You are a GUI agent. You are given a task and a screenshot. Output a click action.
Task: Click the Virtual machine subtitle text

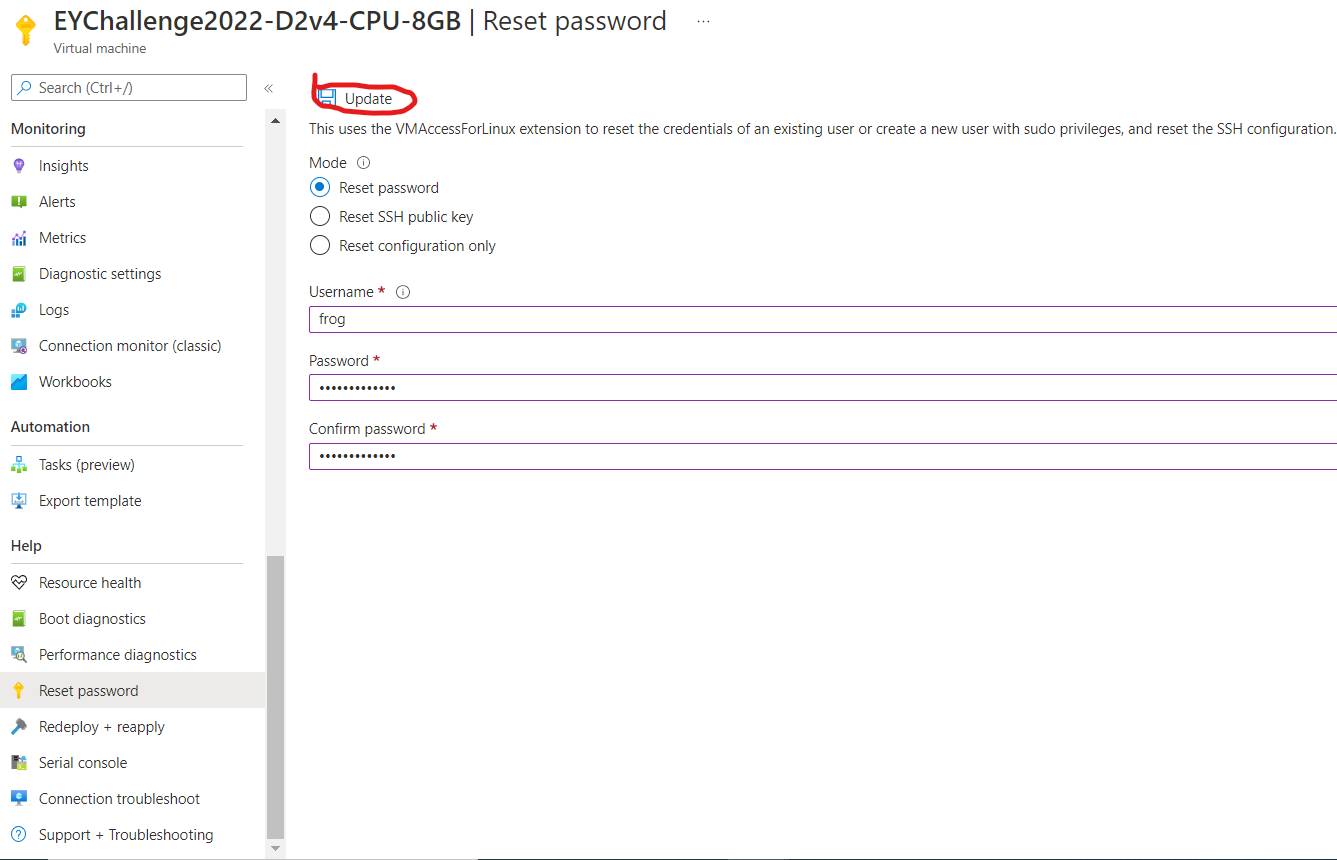(x=100, y=48)
